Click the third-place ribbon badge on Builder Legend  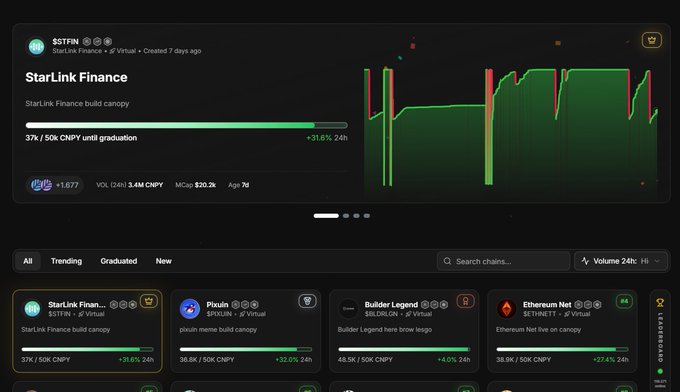[x=465, y=301]
